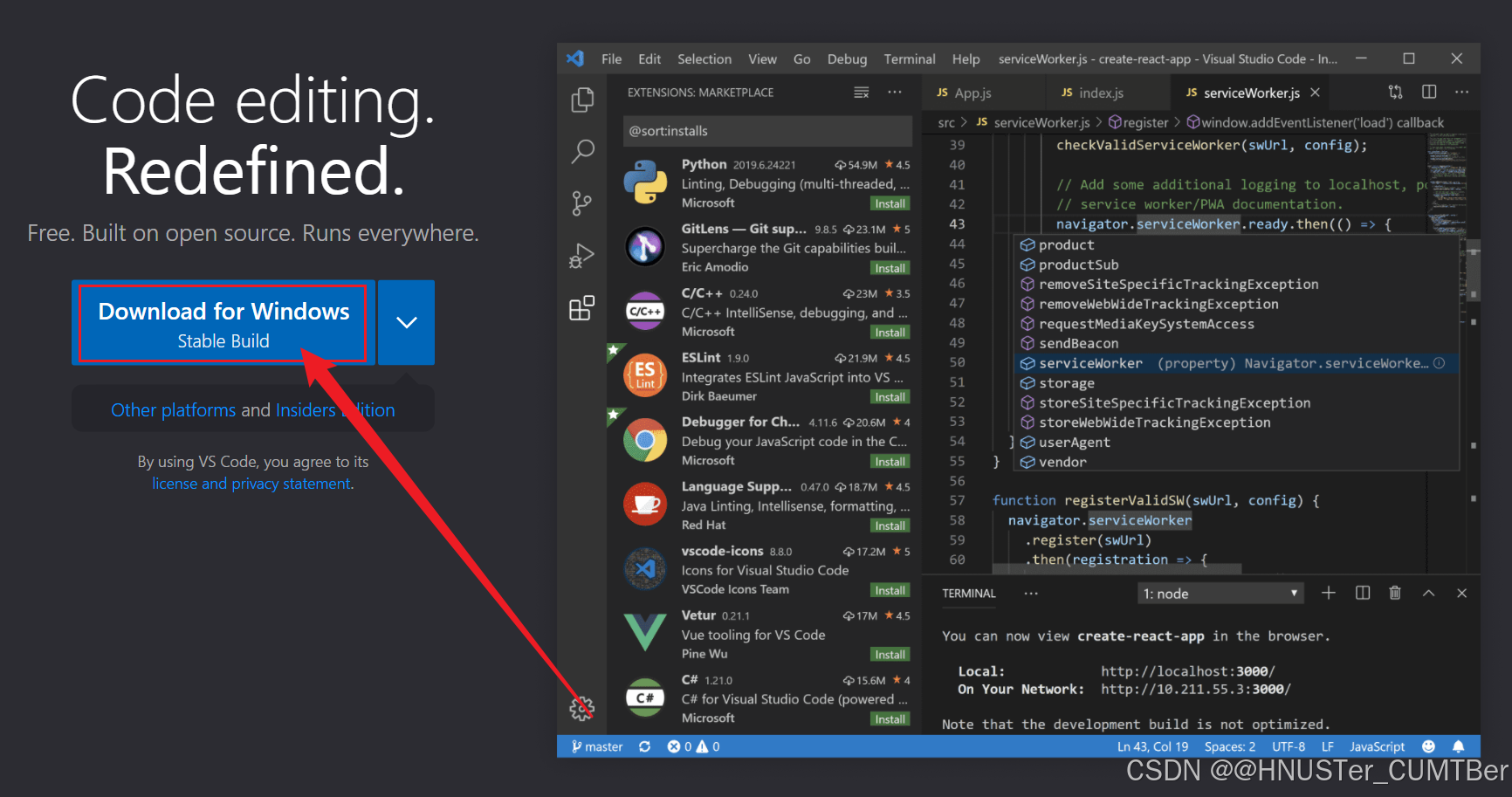
Task: Install the Python extension
Action: (890, 203)
